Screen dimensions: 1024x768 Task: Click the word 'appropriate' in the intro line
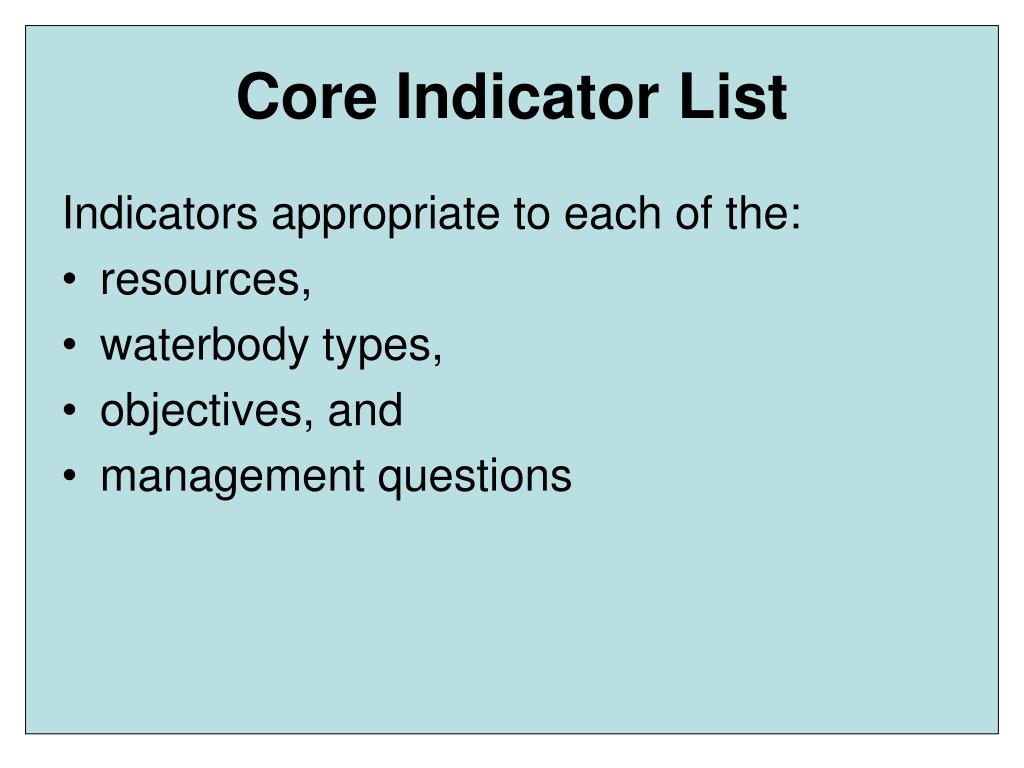point(385,216)
